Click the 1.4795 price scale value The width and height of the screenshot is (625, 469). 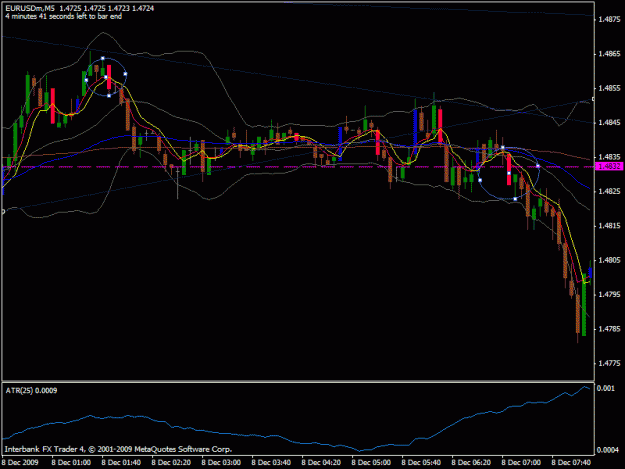tap(609, 294)
